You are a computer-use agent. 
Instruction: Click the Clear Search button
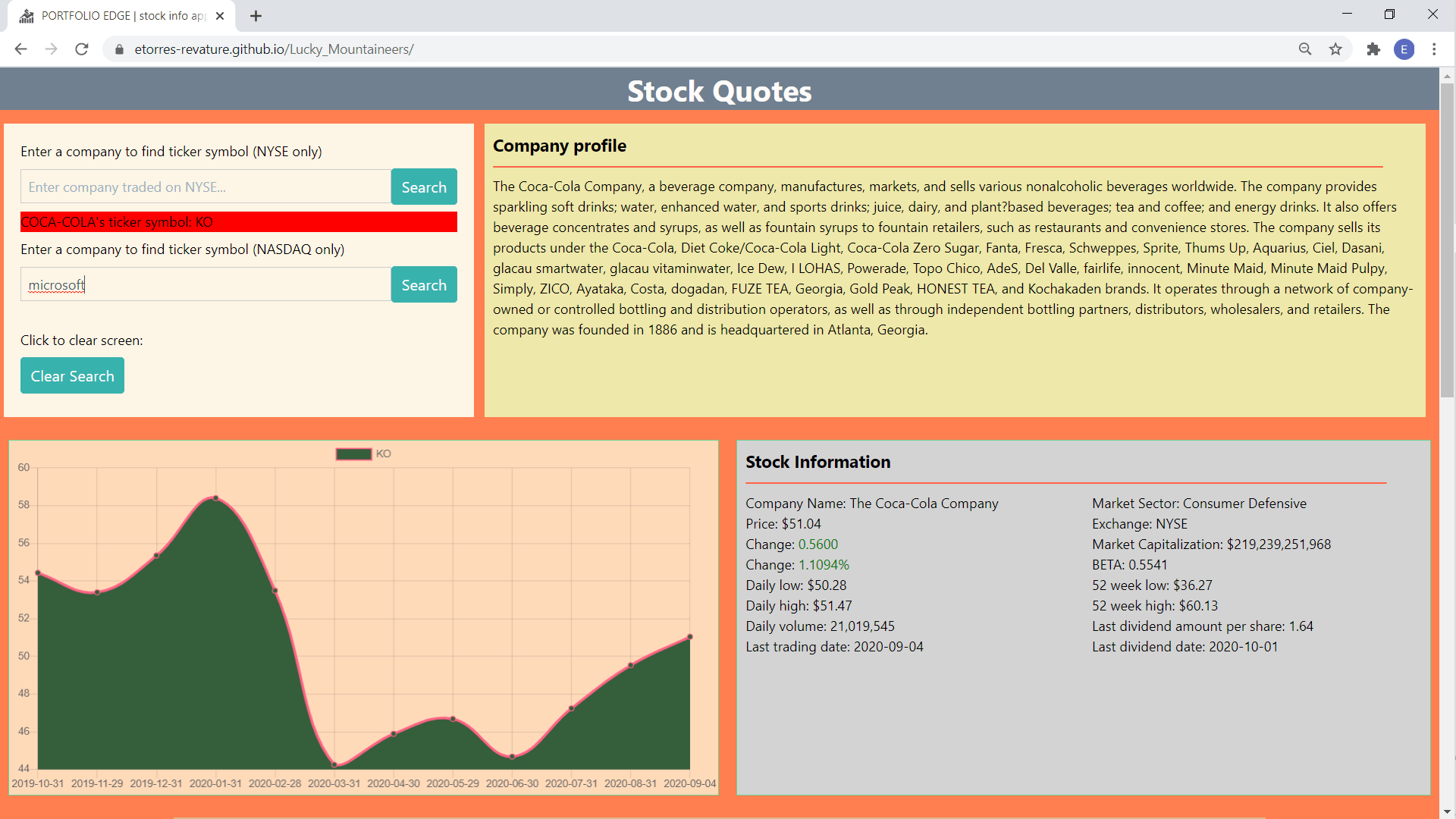coord(72,376)
